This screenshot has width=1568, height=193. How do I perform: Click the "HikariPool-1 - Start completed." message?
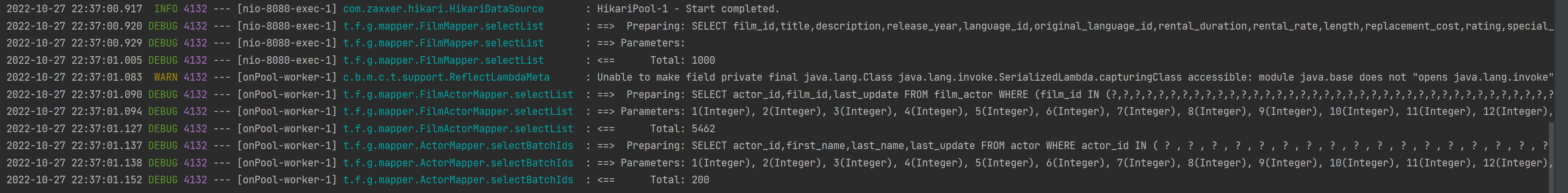688,9
